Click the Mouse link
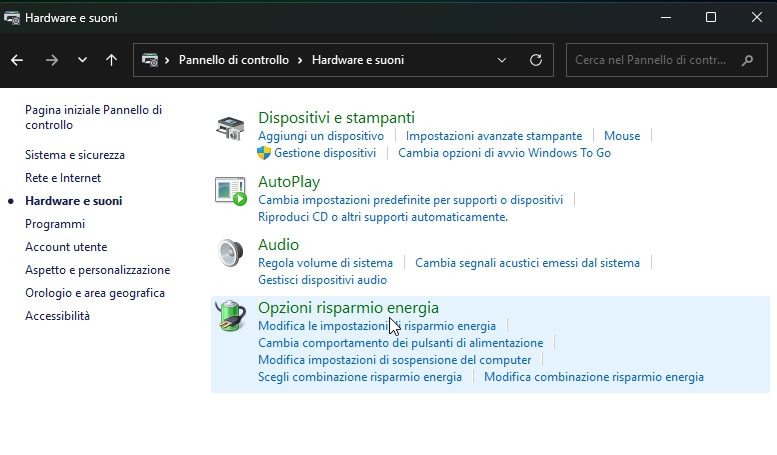Viewport: 777px width, 455px height. click(622, 136)
